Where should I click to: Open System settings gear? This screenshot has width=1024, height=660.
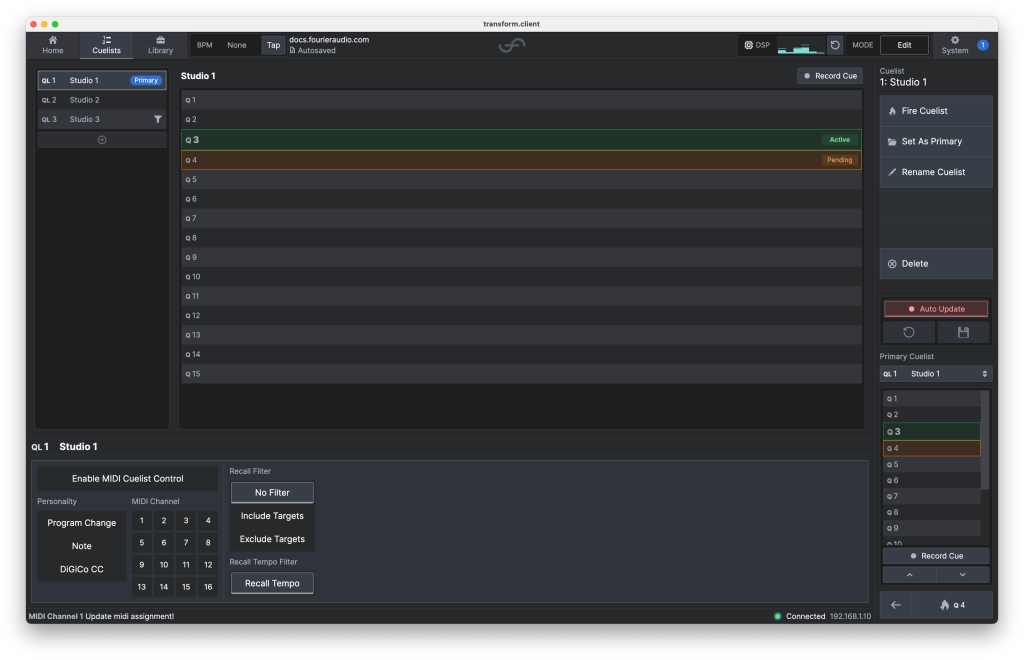pyautogui.click(x=955, y=45)
